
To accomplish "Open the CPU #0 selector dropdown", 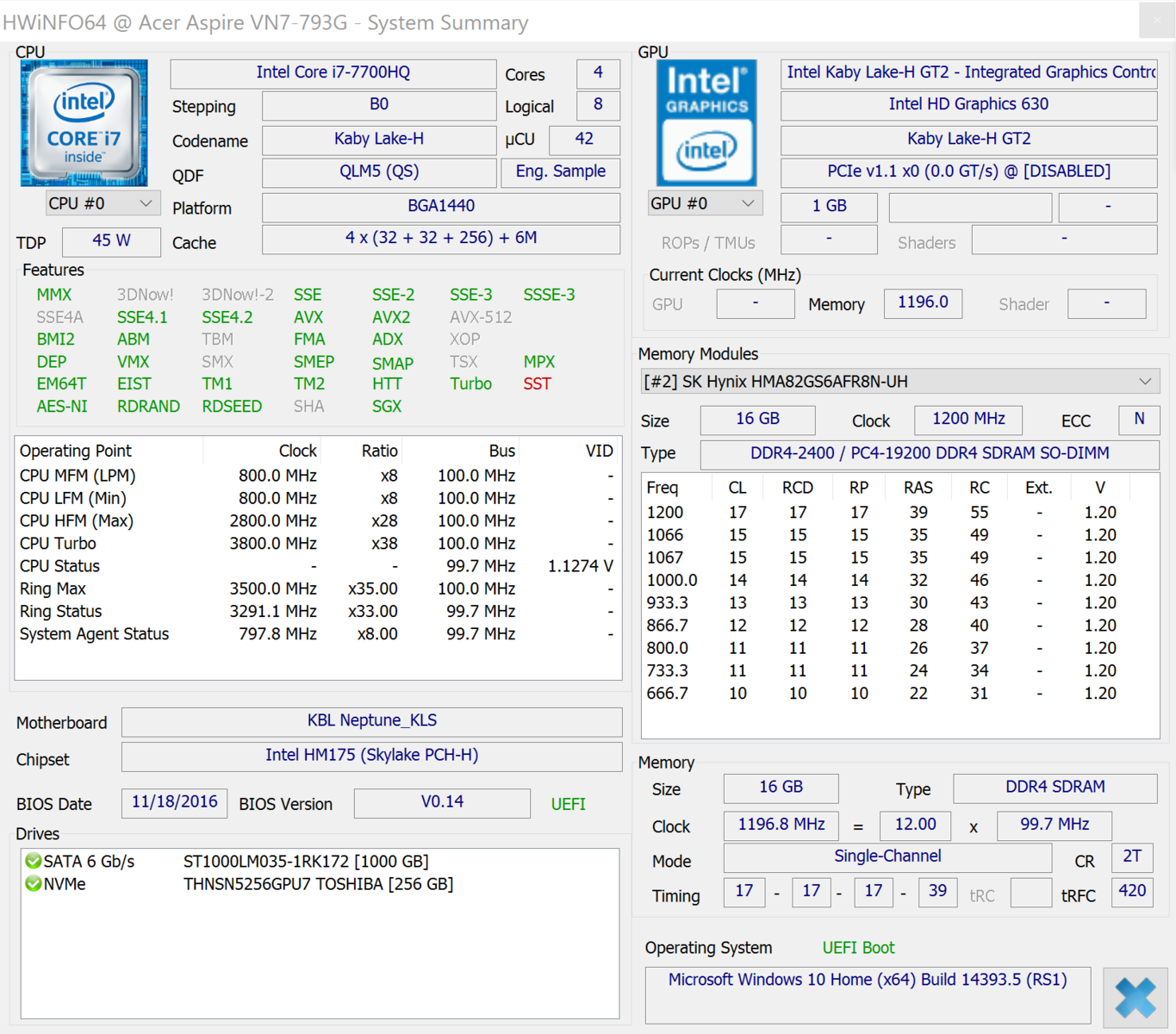I will pyautogui.click(x=103, y=203).
